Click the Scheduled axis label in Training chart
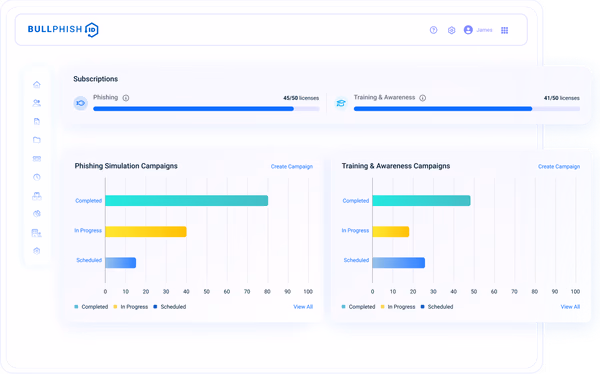This screenshot has height=374, width=600. coord(356,260)
